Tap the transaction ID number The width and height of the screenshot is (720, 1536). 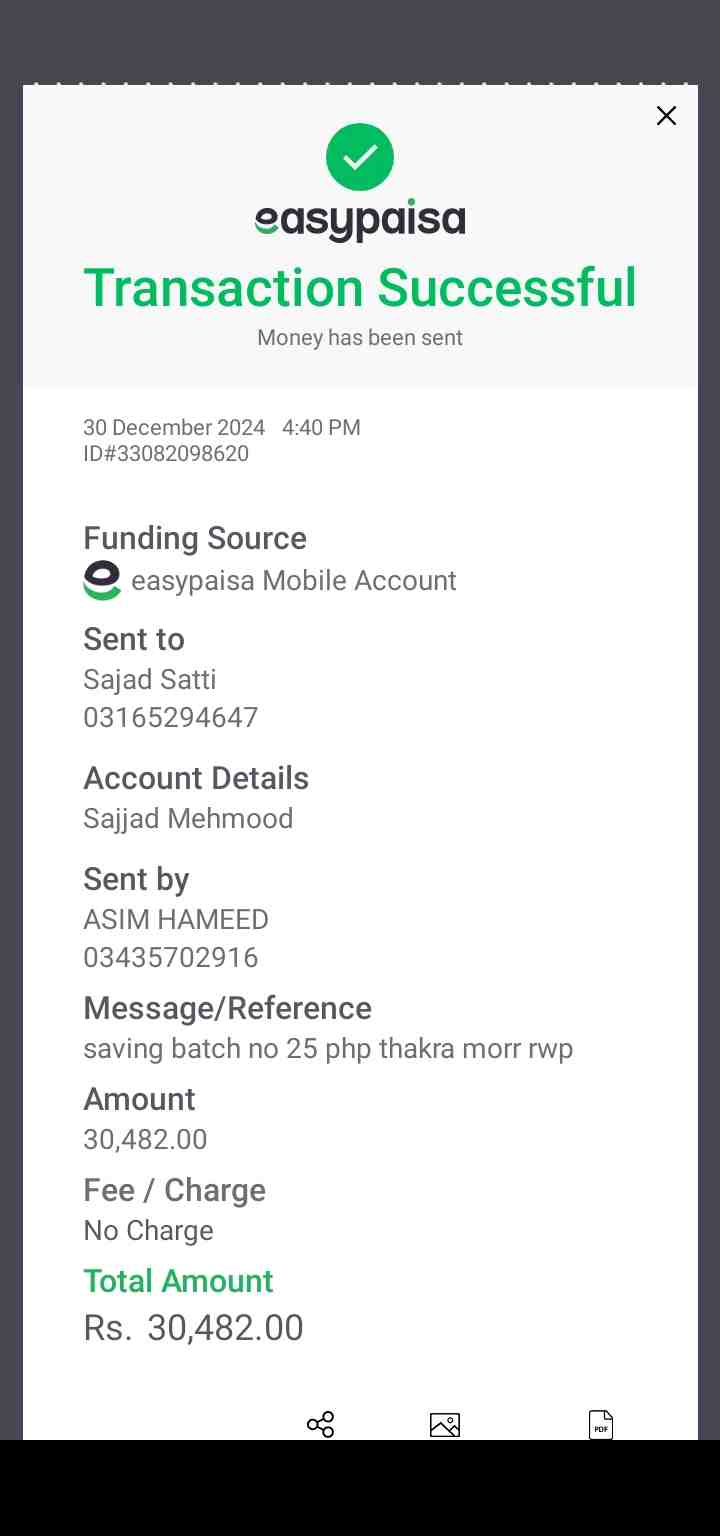166,454
